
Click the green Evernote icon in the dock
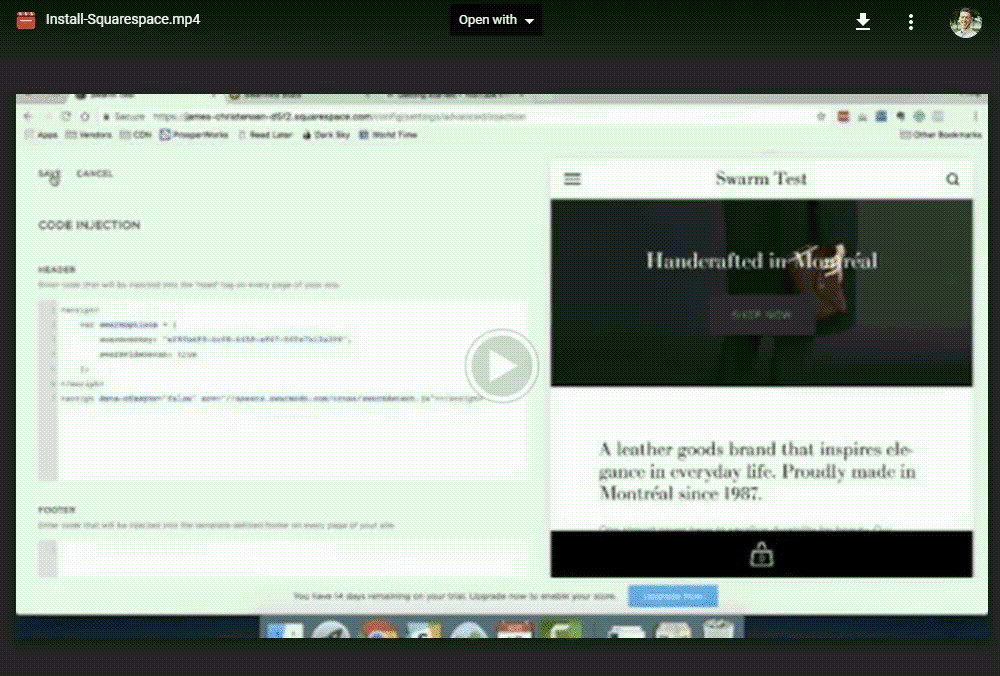click(560, 631)
